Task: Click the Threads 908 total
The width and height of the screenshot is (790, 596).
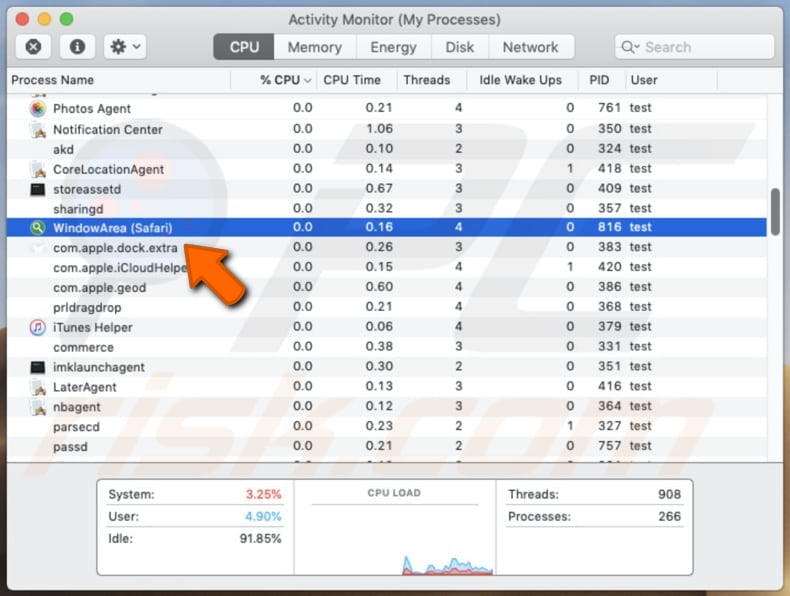Action: pyautogui.click(x=669, y=494)
